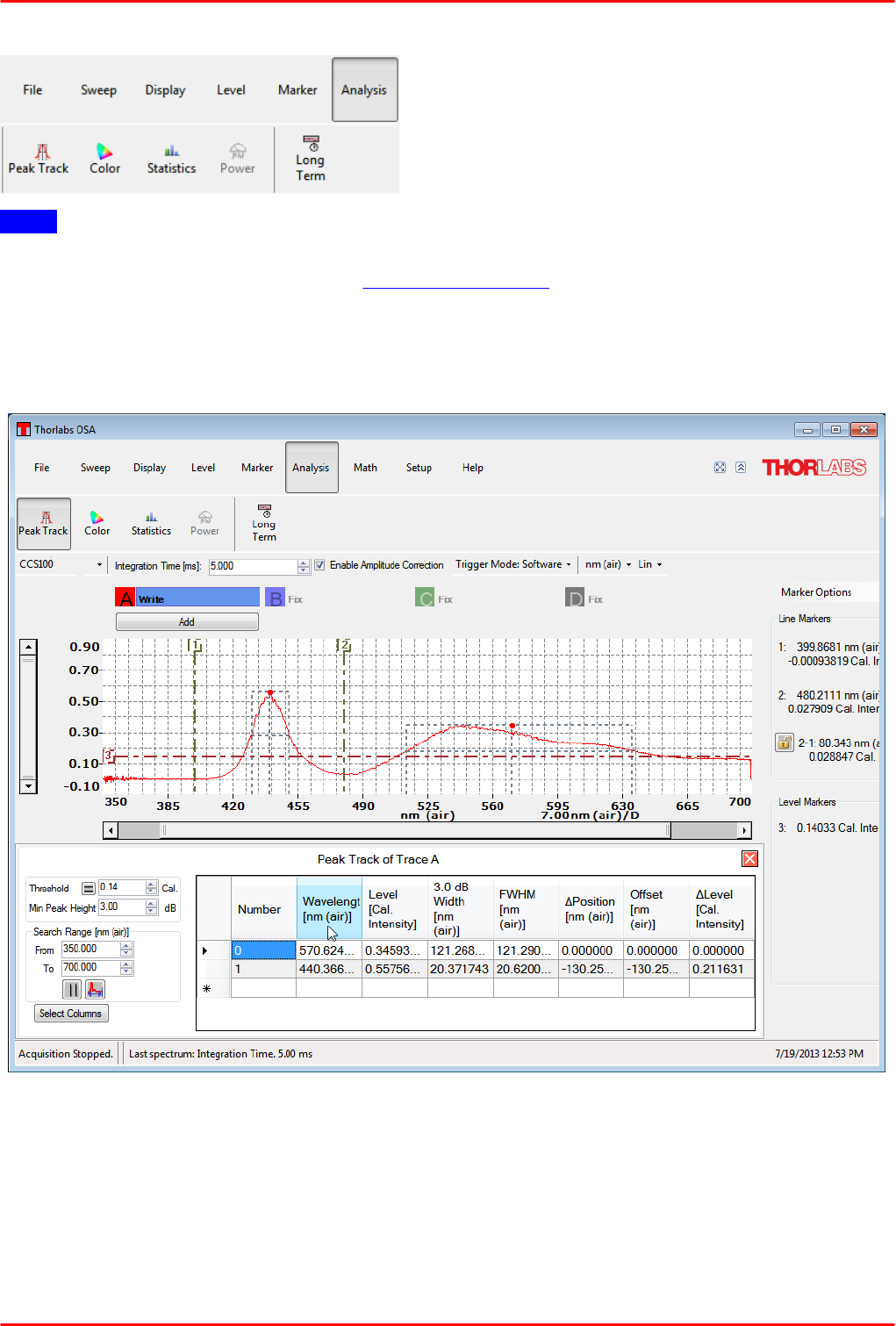Open the Marker menu in the top snippet
Screen dimensions: 896x1326
(x=297, y=90)
